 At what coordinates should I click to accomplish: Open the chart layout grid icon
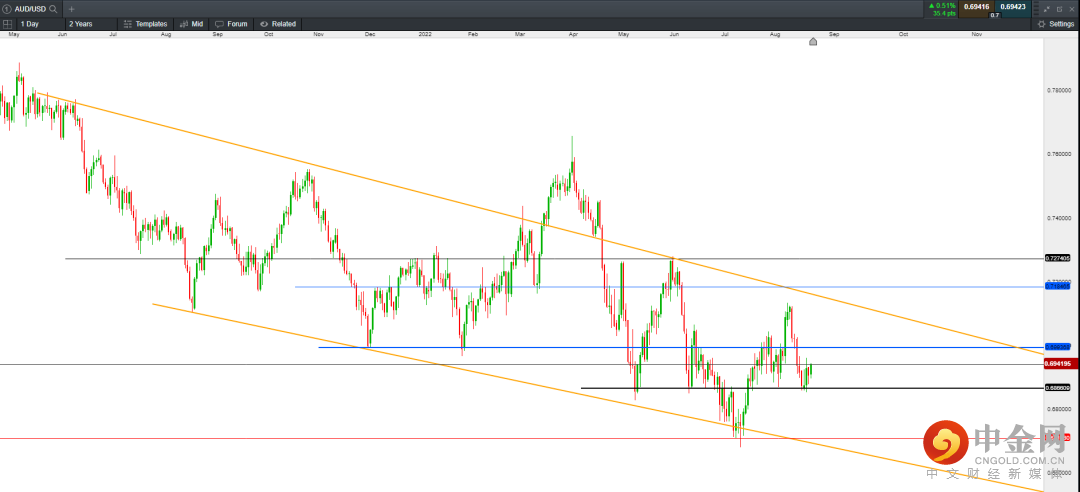[x=8, y=23]
